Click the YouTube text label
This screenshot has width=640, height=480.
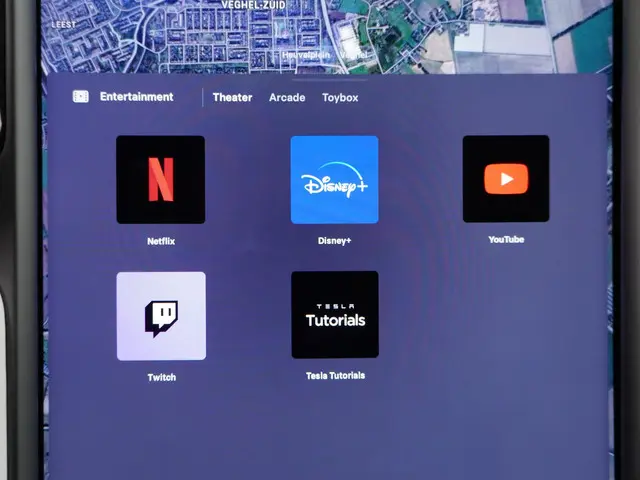[506, 240]
